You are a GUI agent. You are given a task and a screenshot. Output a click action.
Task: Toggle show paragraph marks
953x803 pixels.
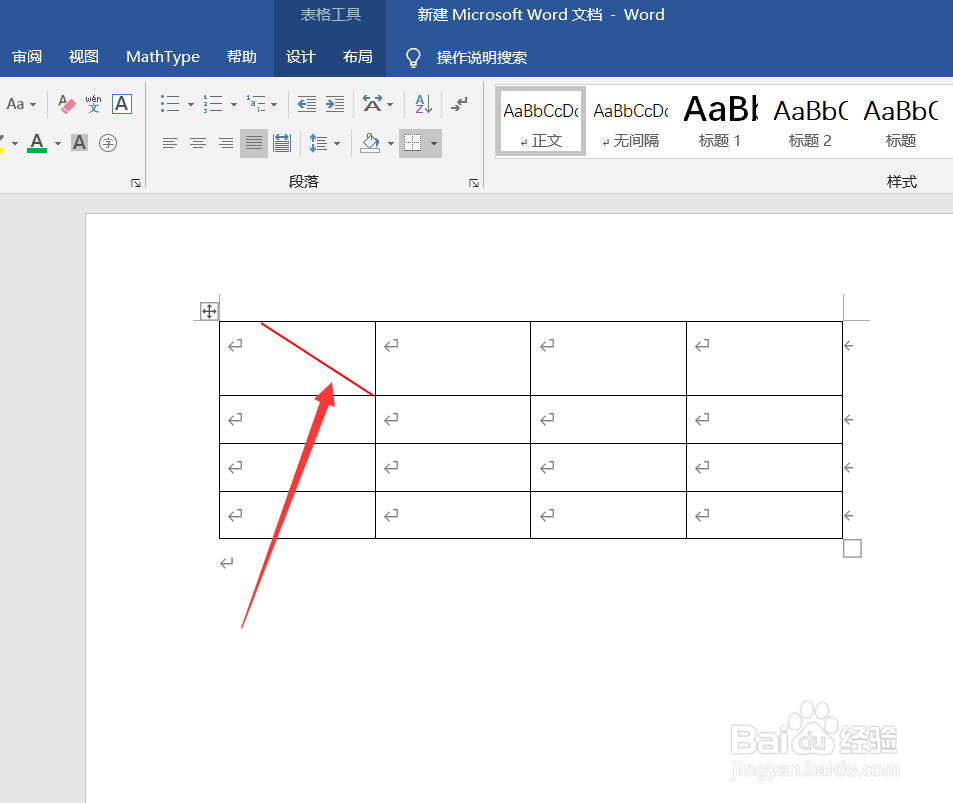[459, 104]
